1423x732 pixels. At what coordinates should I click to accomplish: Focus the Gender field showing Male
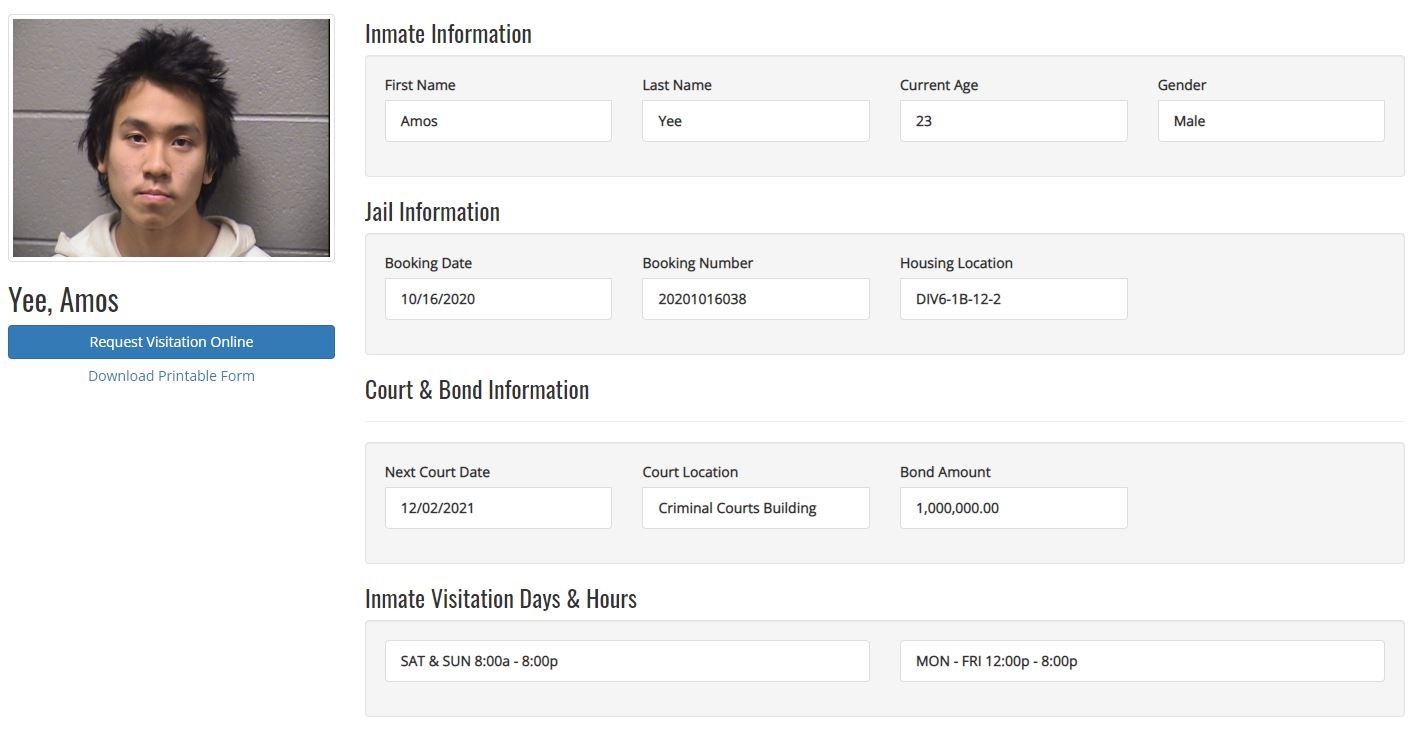tap(1270, 121)
